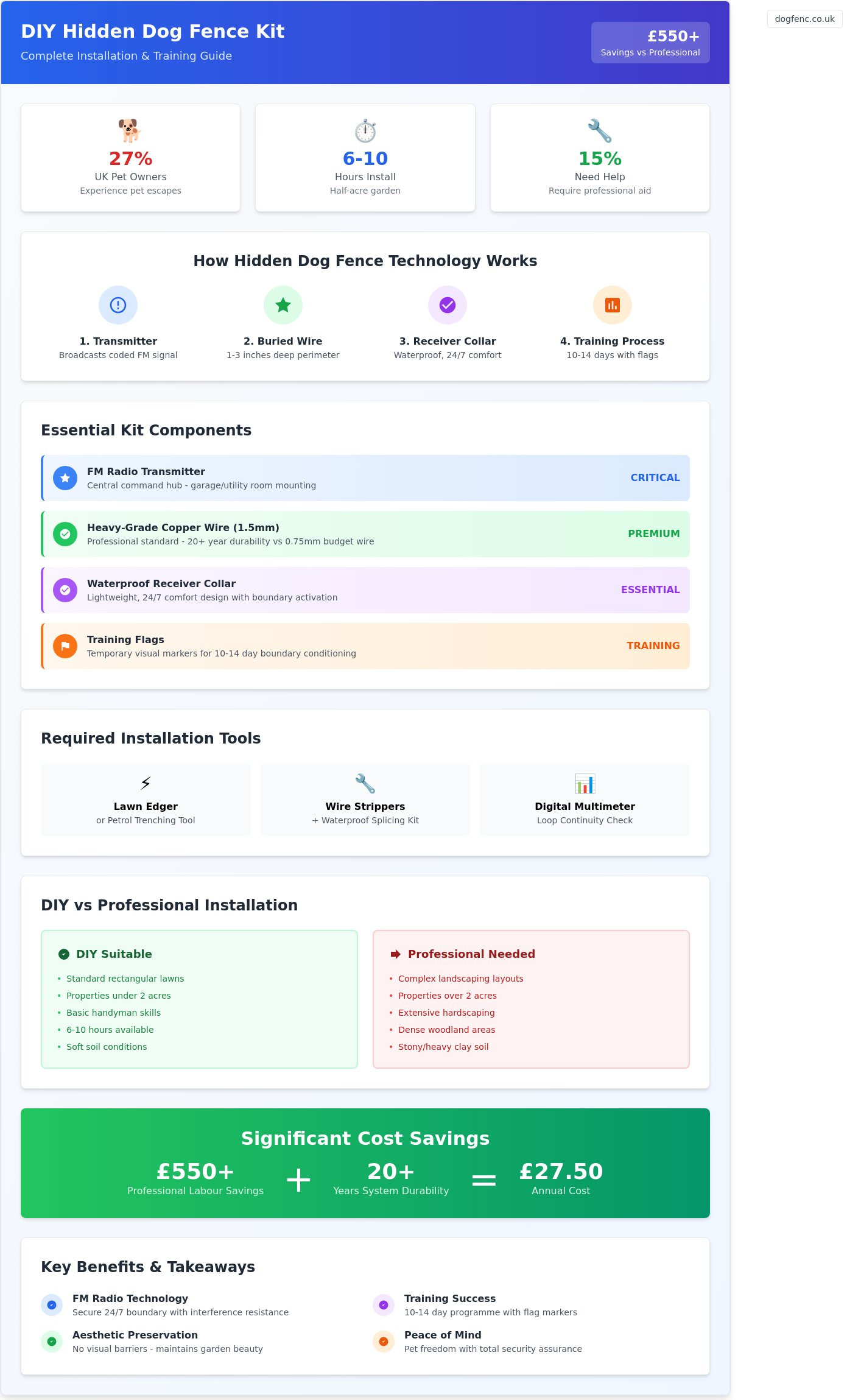Click the green star Buried Wire icon

(283, 305)
